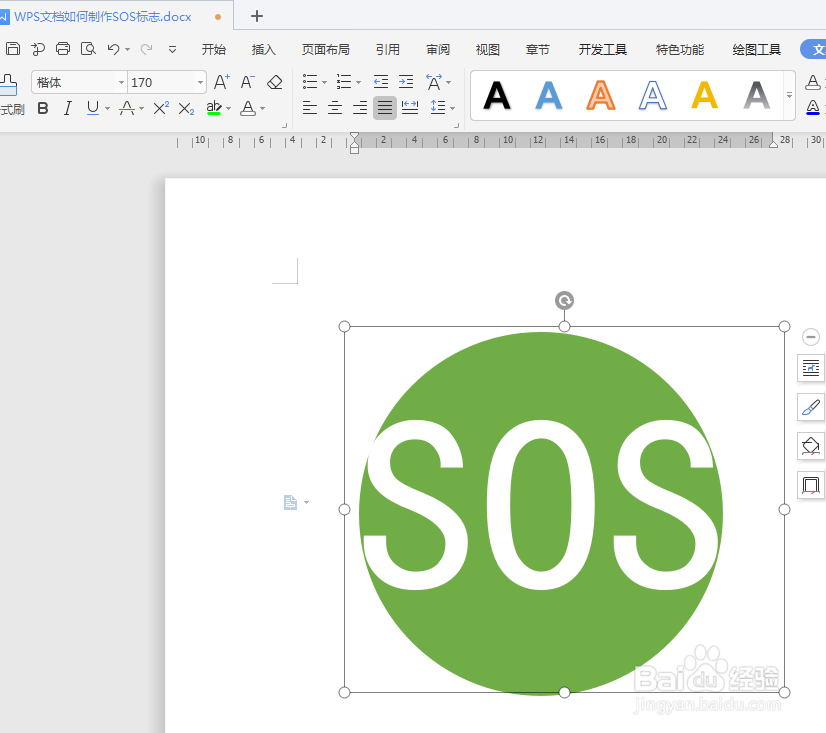The height and width of the screenshot is (733, 826).
Task: Open Chinese layout text options icon
Action: [x=434, y=82]
